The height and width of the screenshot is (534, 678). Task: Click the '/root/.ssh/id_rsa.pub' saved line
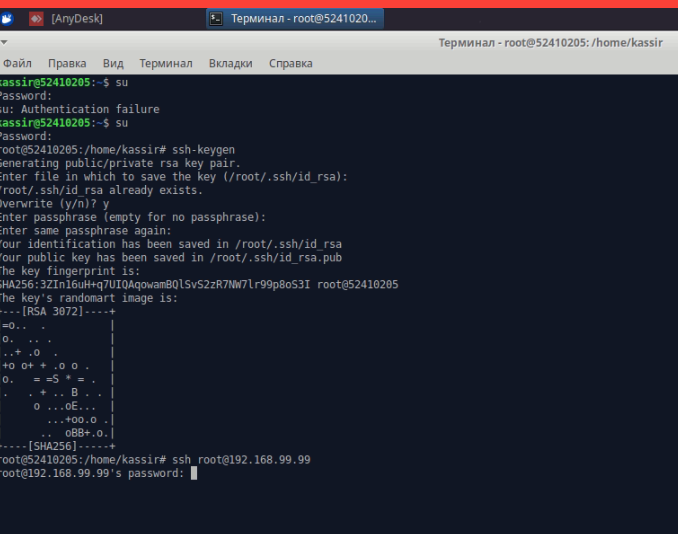pyautogui.click(x=171, y=258)
